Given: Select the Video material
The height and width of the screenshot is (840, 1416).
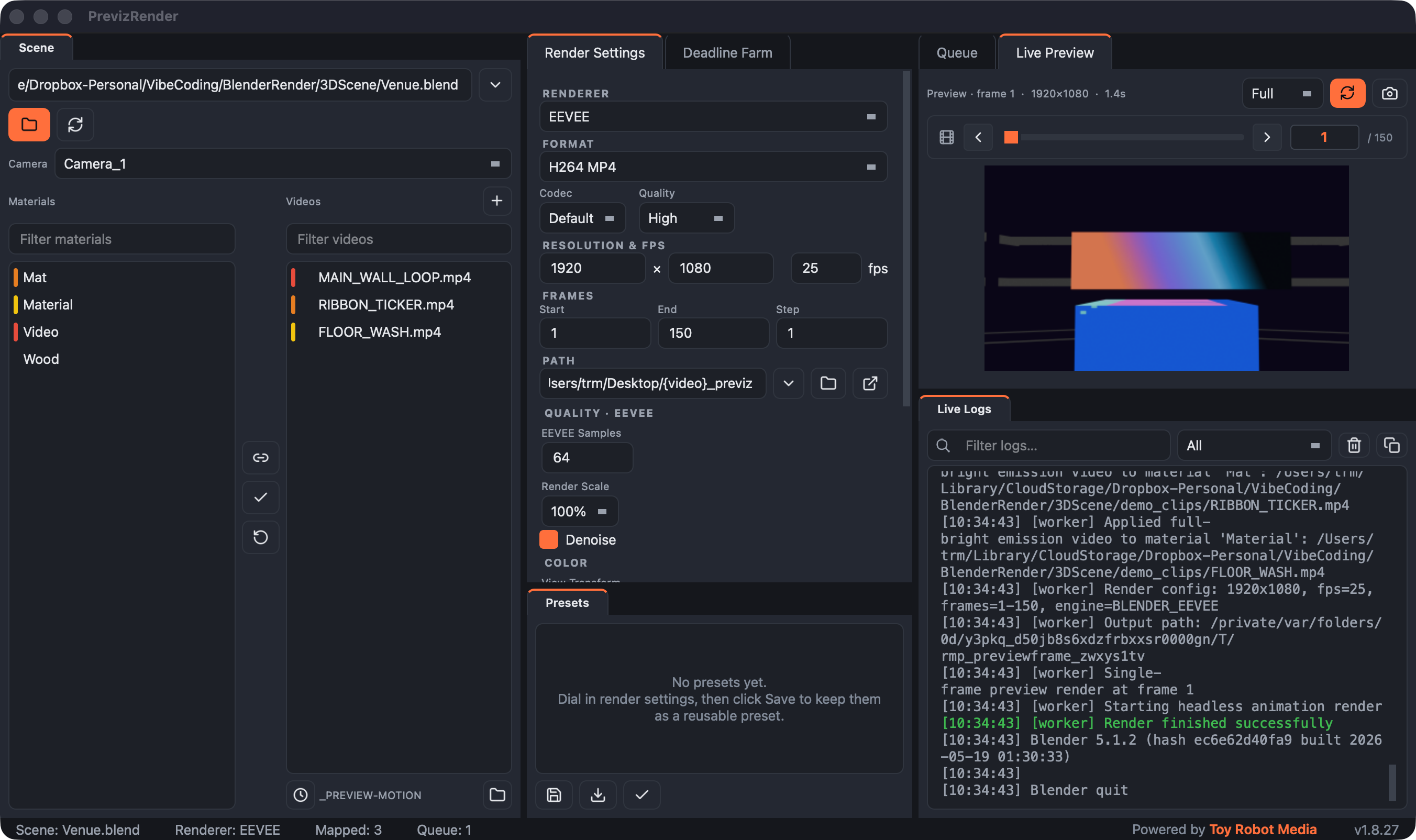Looking at the screenshot, I should point(121,331).
